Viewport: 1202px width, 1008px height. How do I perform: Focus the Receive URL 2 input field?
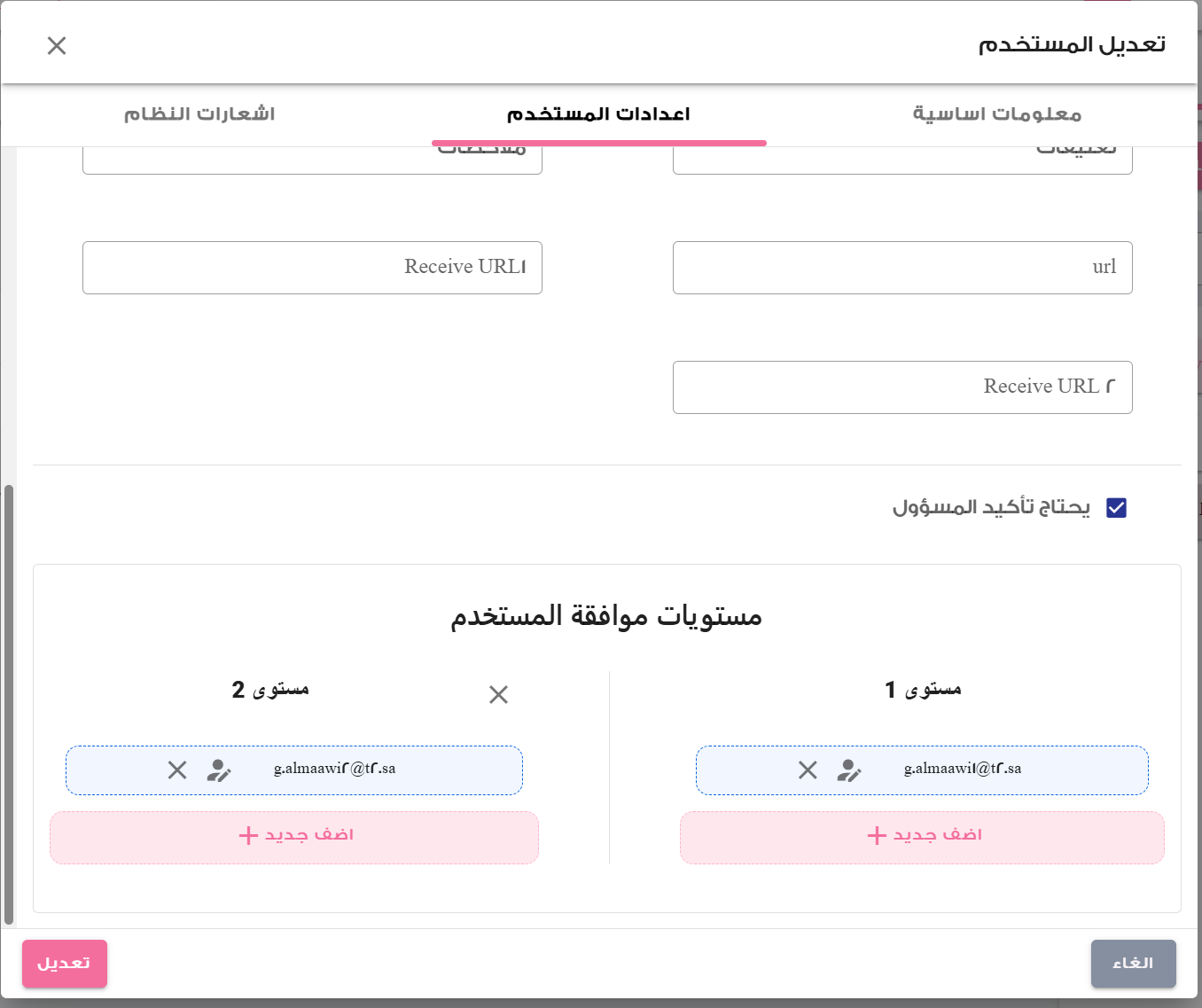coord(902,387)
